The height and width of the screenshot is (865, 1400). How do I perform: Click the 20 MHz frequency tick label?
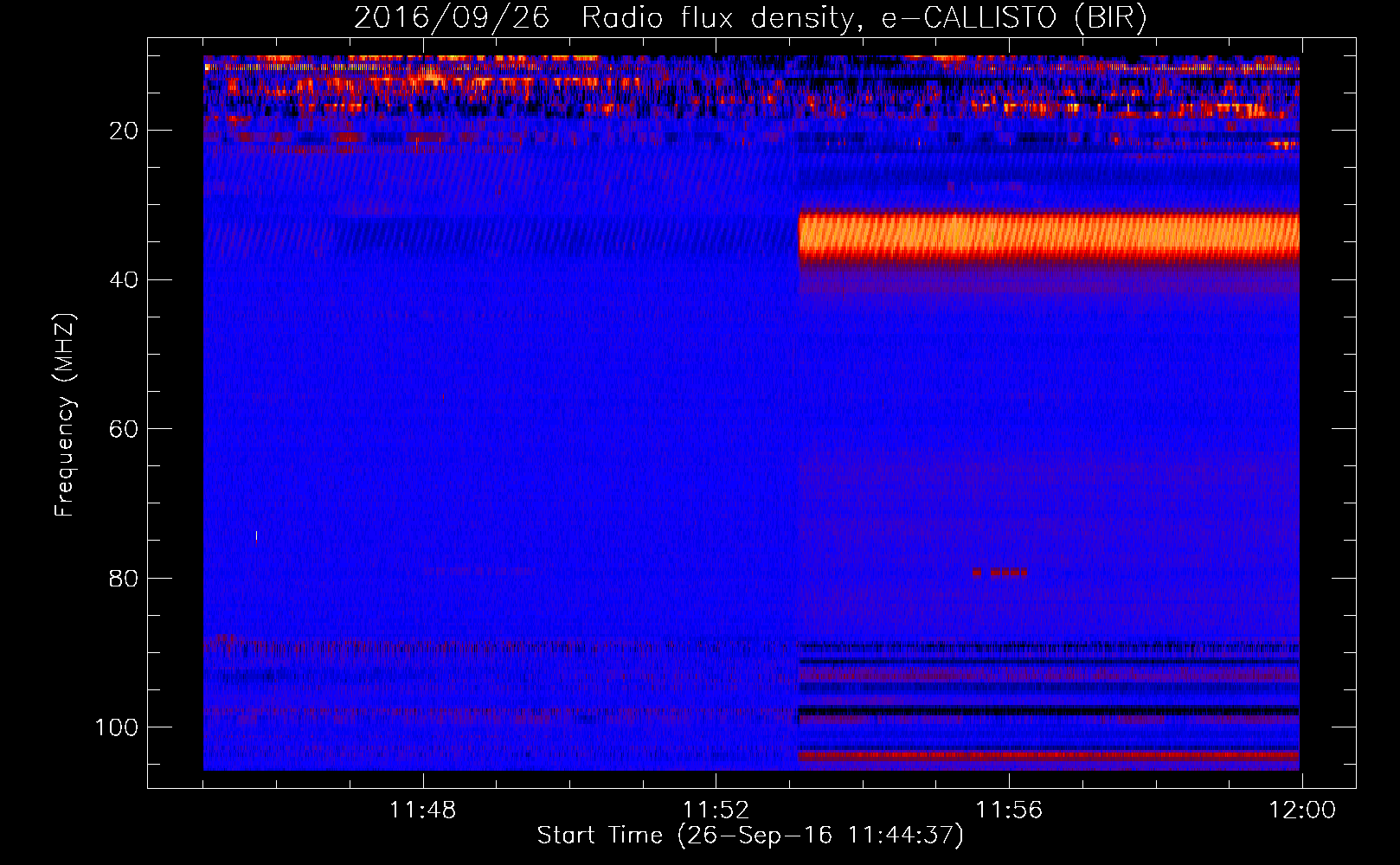[x=124, y=131]
